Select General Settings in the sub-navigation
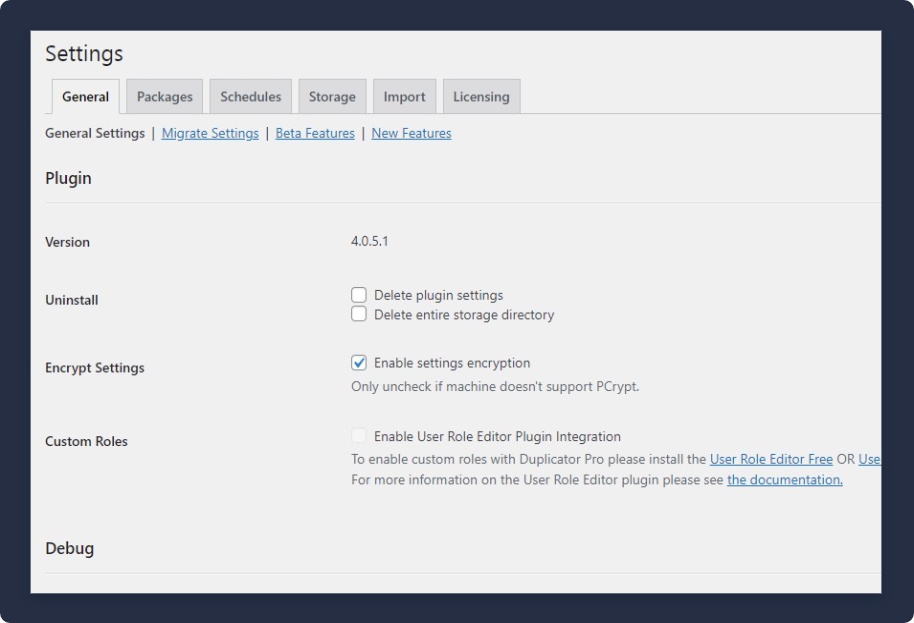The width and height of the screenshot is (914, 623). tap(95, 133)
